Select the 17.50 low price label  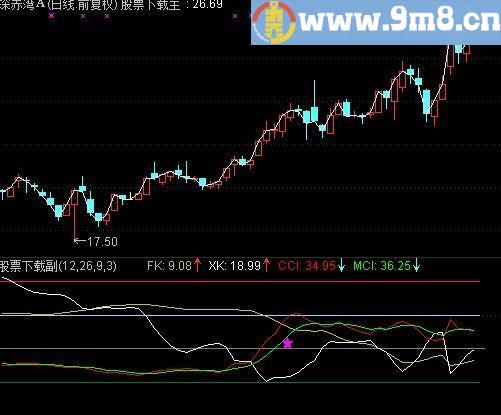point(102,242)
